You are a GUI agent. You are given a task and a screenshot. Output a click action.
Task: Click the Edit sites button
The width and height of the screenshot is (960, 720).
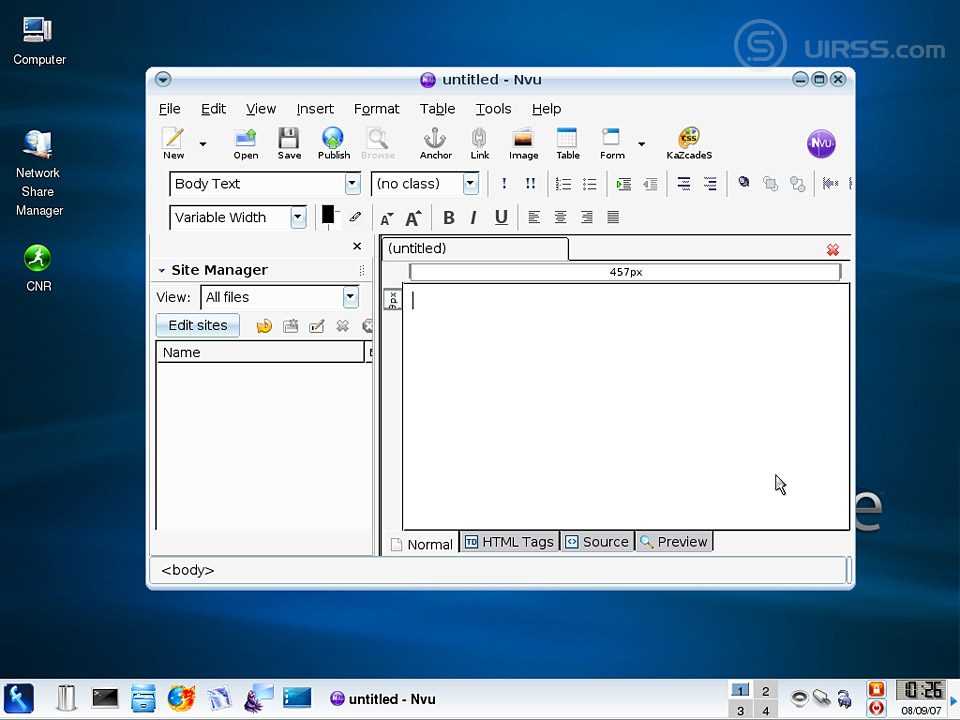click(x=198, y=325)
